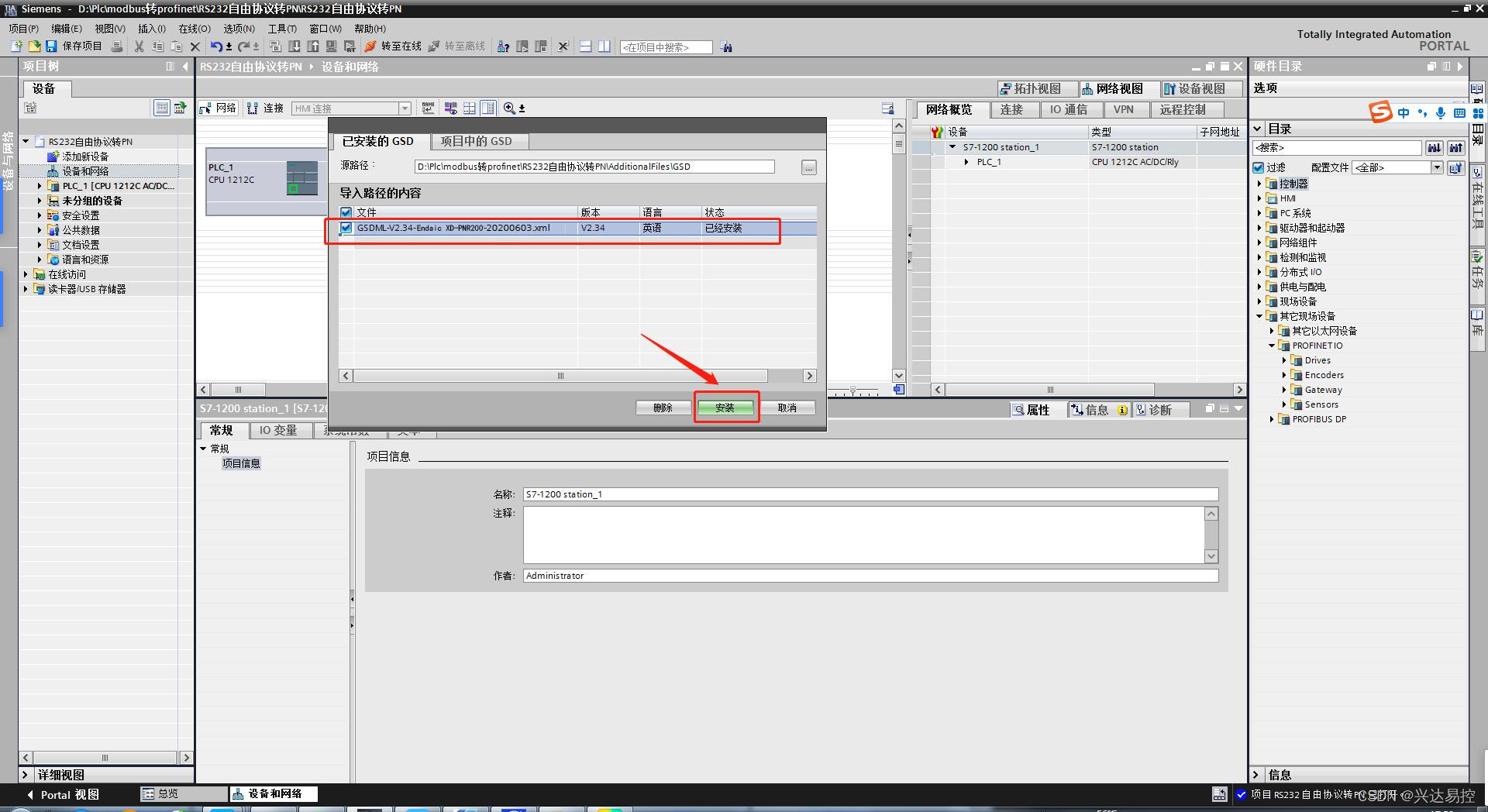
Task: Toggle the GSDML-V2.34 file checkbox
Action: (x=346, y=228)
